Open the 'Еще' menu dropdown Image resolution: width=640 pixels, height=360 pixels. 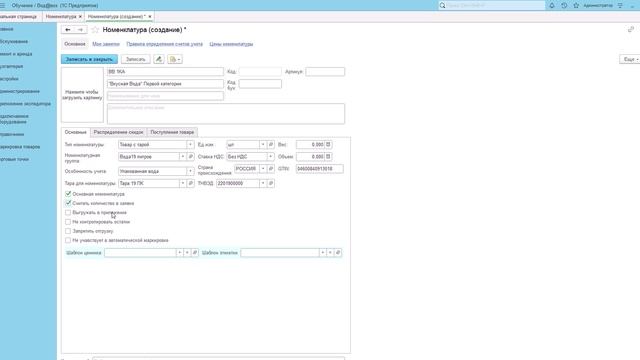(630, 59)
